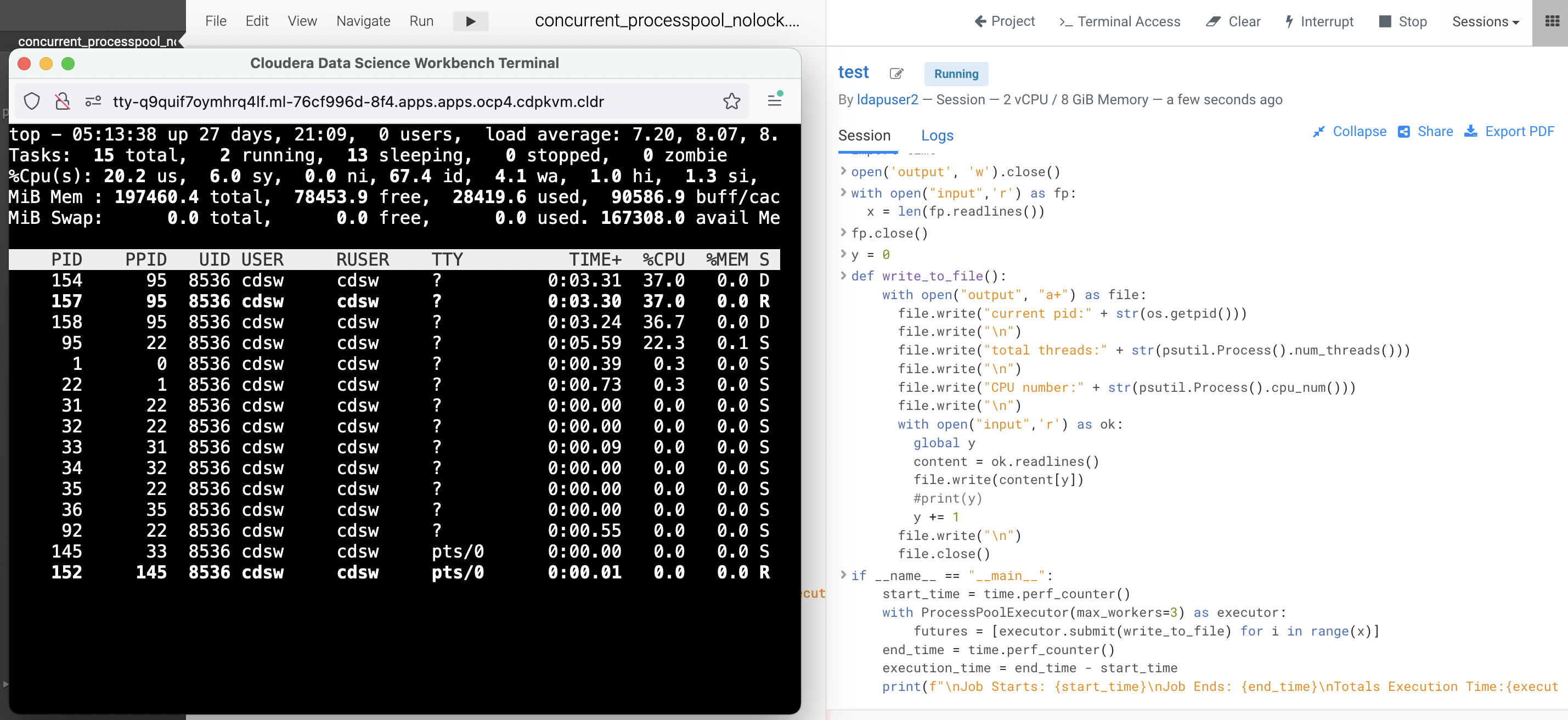The height and width of the screenshot is (720, 1568).
Task: Open the Navigate menu
Action: tap(363, 21)
